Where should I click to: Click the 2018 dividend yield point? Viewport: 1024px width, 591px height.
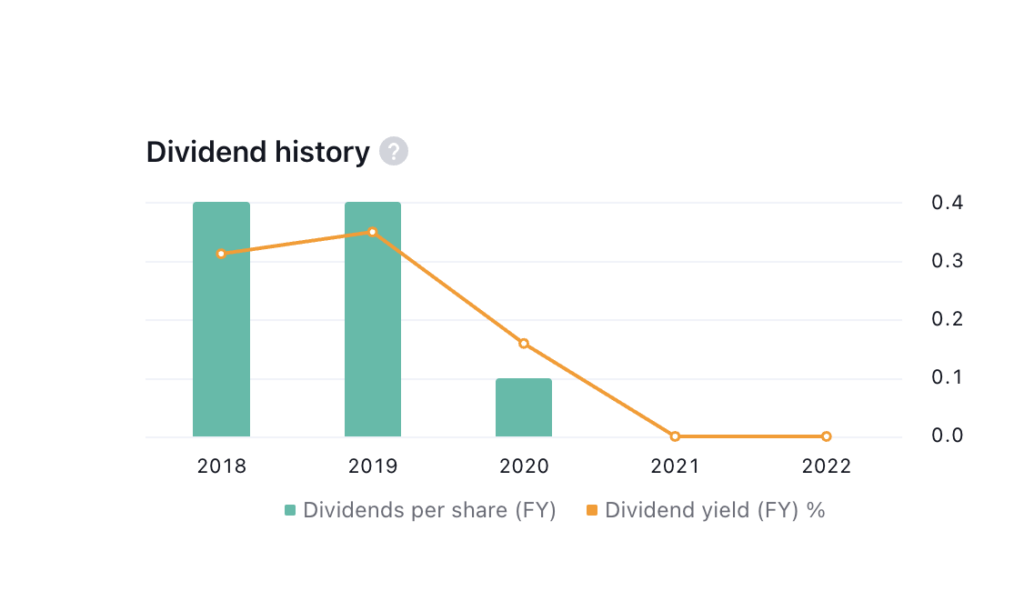[221, 254]
